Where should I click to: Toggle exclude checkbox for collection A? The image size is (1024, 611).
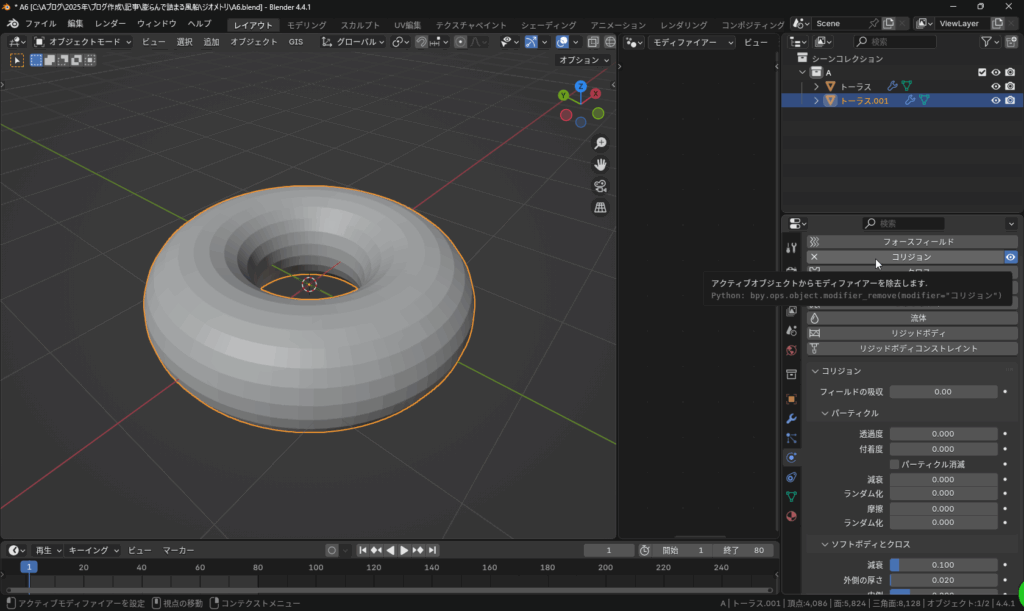982,72
